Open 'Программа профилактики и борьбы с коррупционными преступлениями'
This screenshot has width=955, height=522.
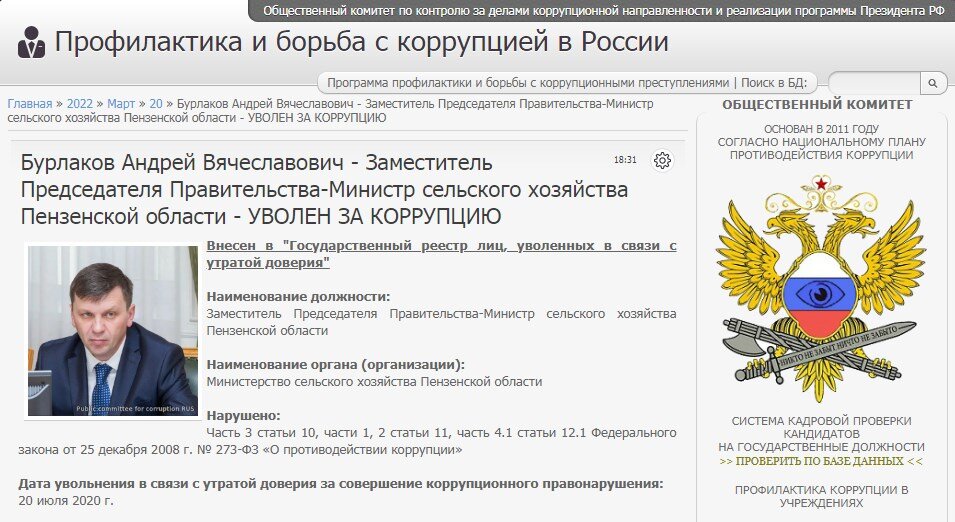(x=528, y=83)
